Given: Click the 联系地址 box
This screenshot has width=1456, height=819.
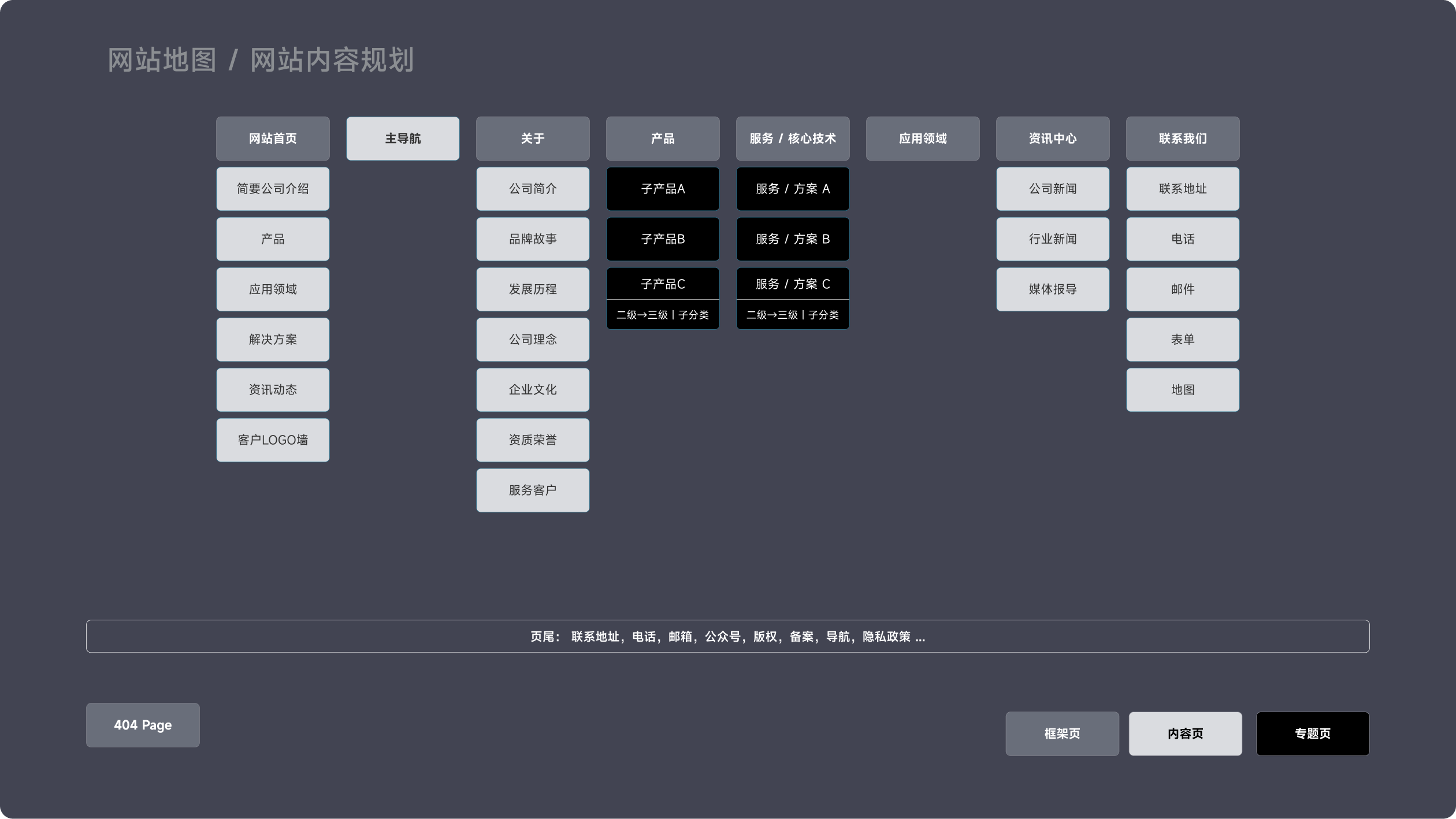Looking at the screenshot, I should [1183, 189].
